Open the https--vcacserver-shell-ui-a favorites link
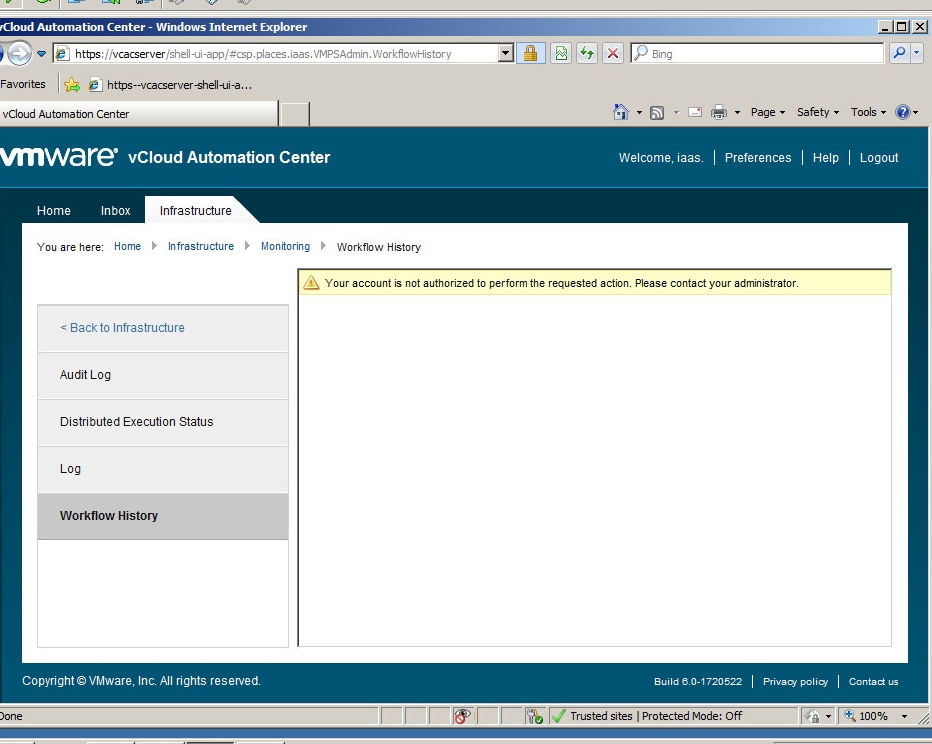This screenshot has height=744, width=932. 171,85
